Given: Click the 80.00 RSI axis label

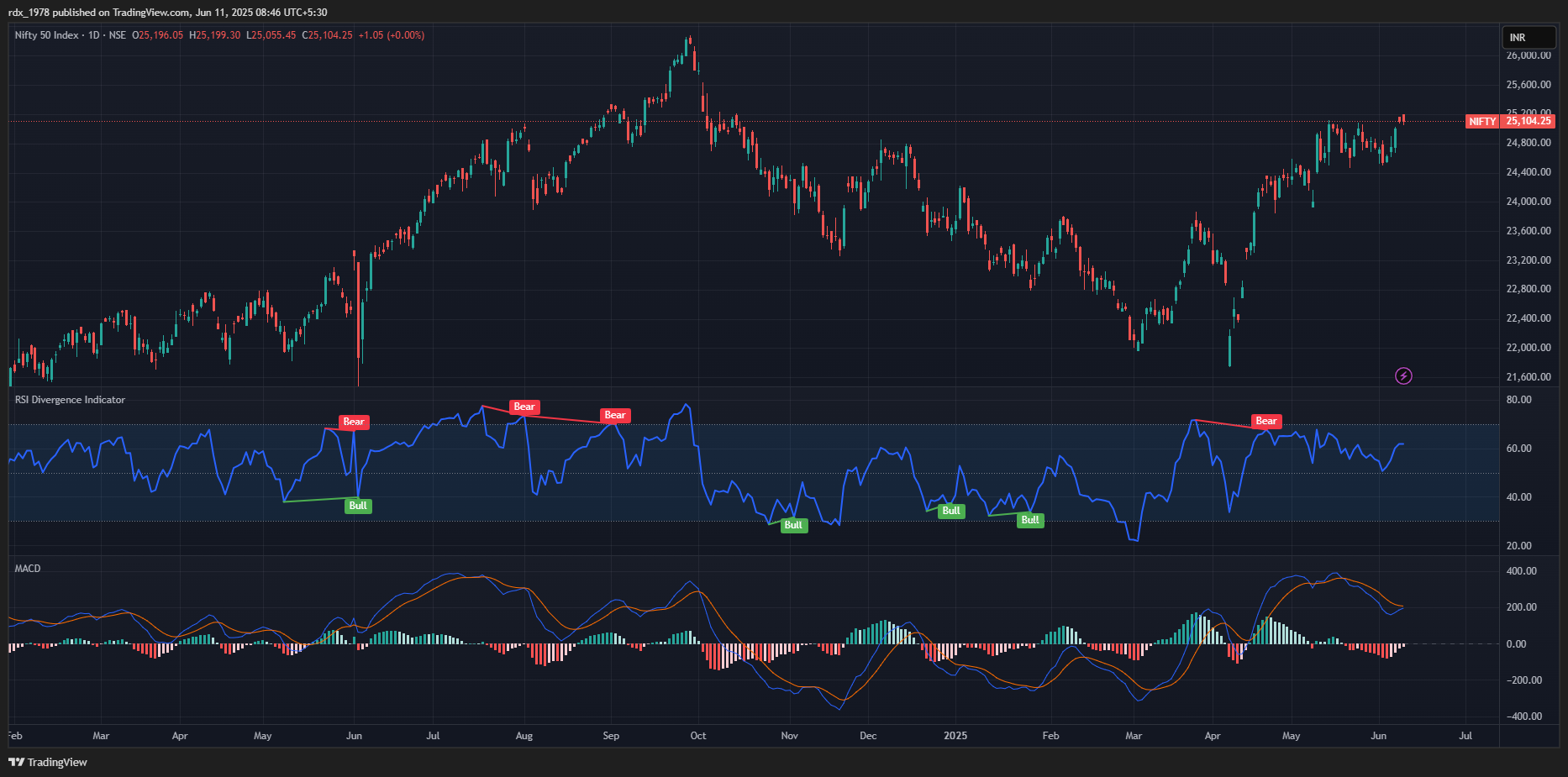Looking at the screenshot, I should coord(1519,400).
